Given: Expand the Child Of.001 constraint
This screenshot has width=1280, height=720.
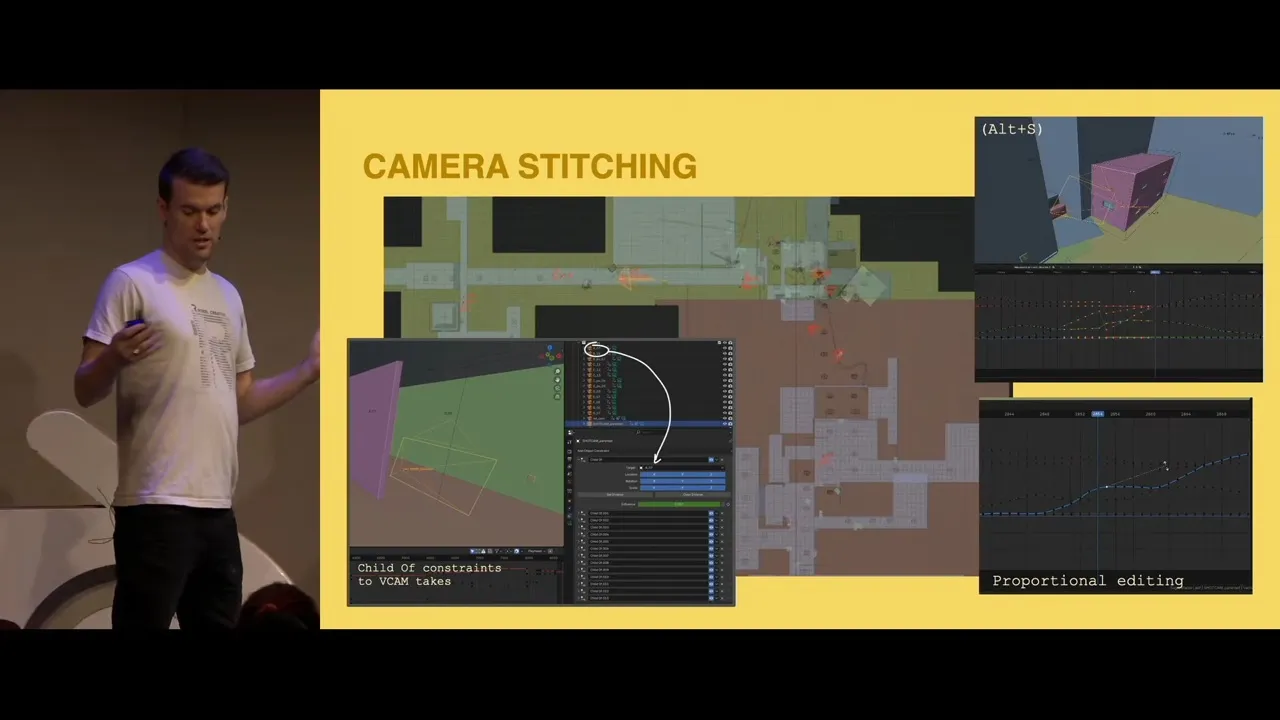Looking at the screenshot, I should [578, 513].
